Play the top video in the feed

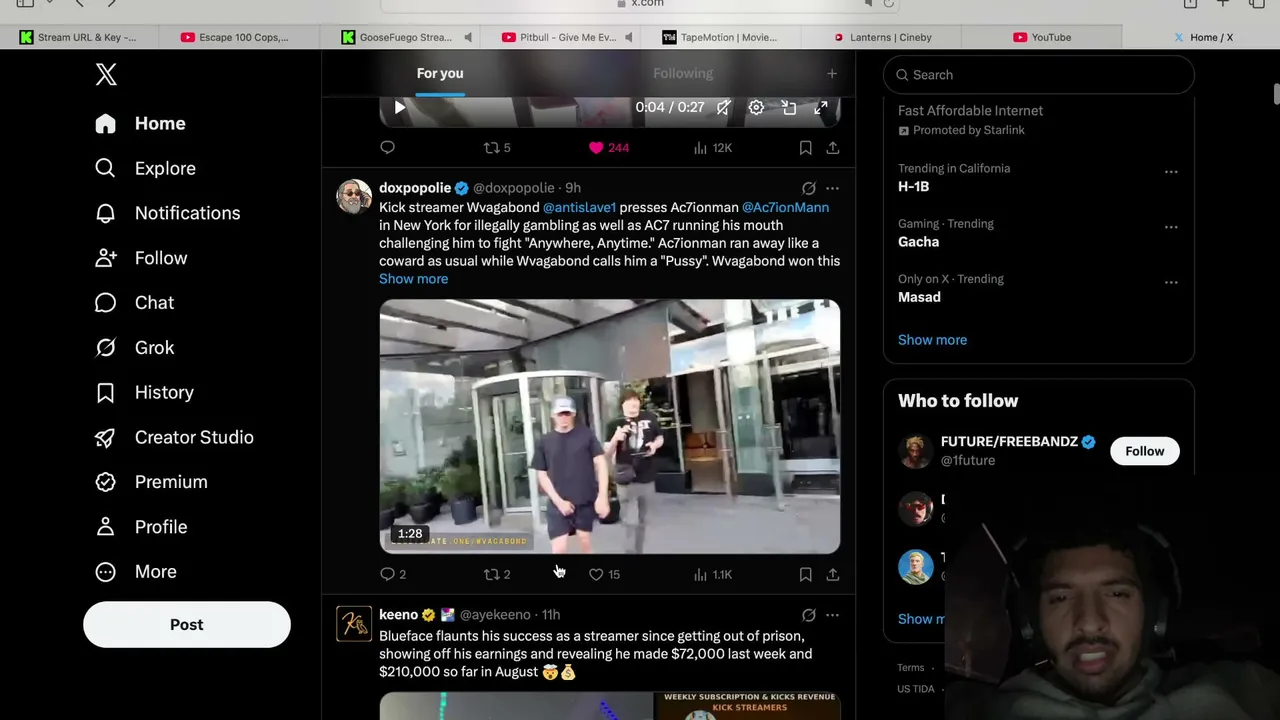399,108
